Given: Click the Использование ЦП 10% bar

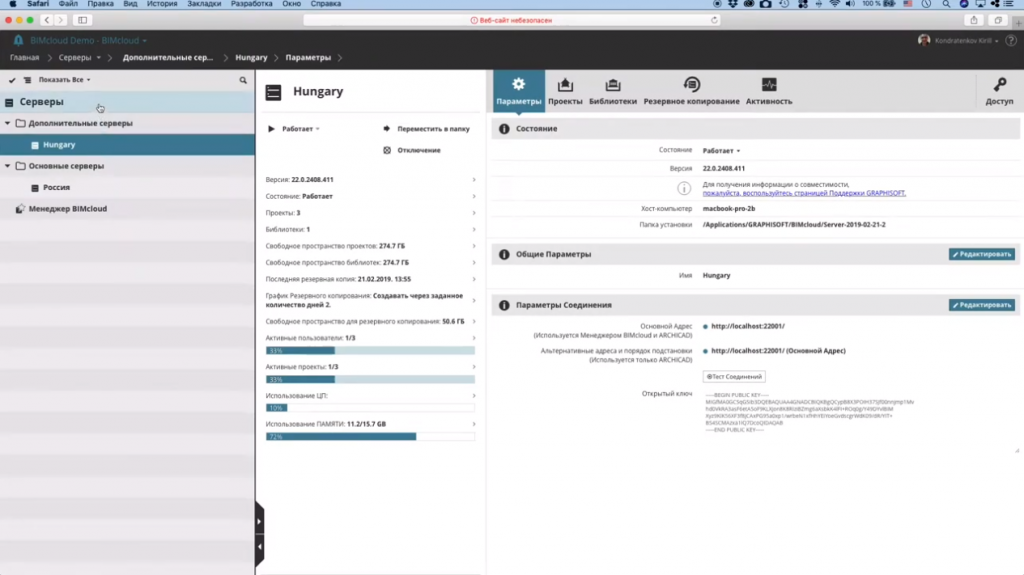Looking at the screenshot, I should tap(370, 408).
